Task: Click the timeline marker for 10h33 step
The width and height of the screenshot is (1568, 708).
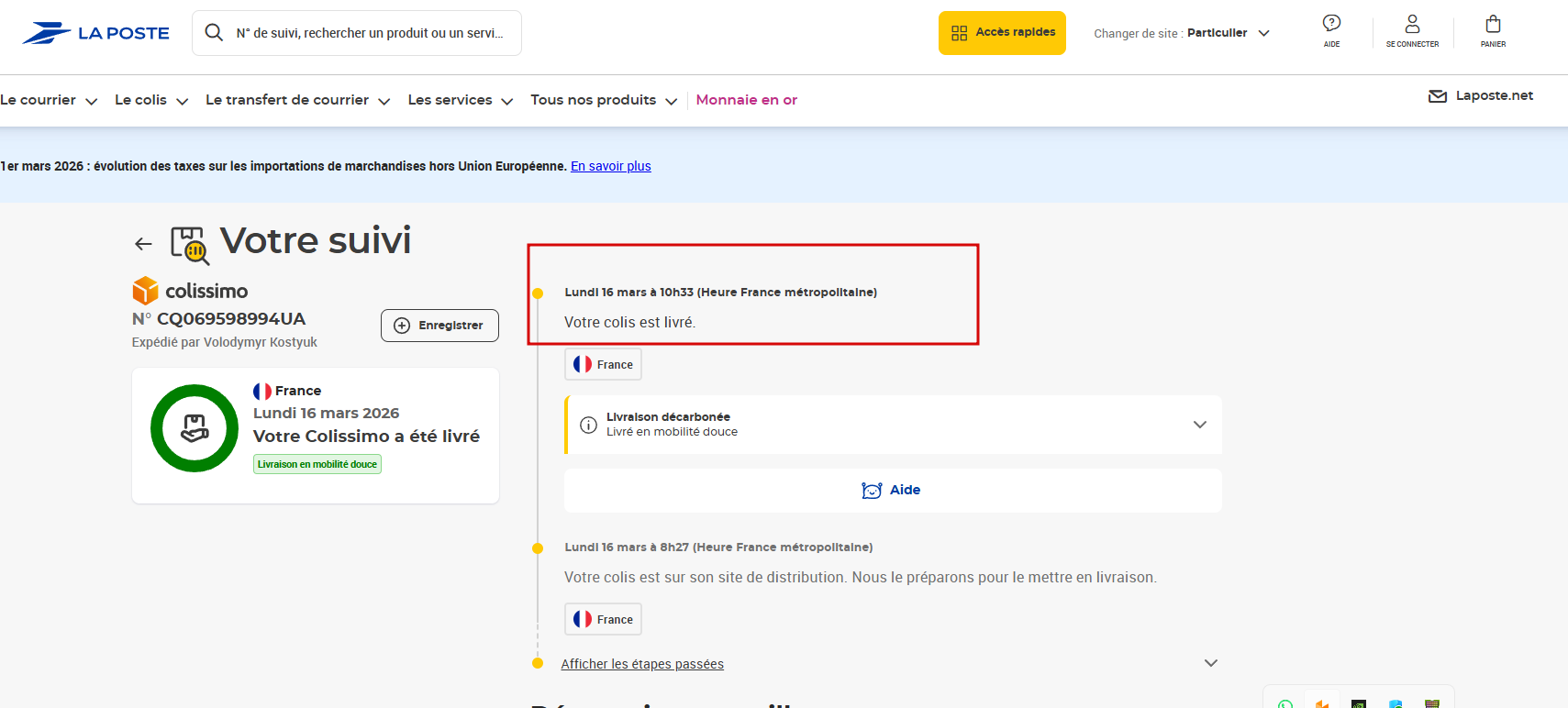Action: [x=538, y=293]
